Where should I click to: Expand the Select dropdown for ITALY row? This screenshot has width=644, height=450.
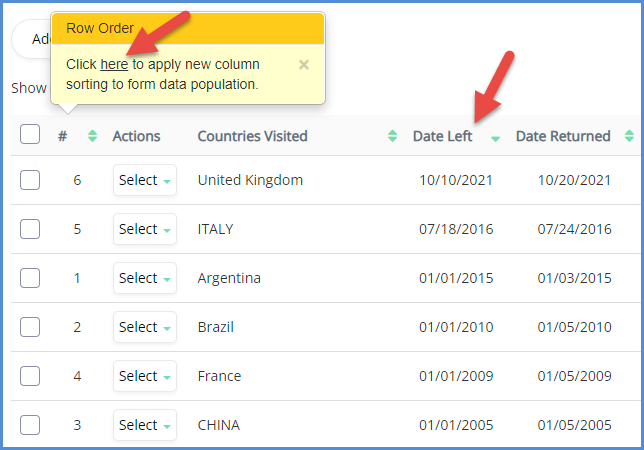pyautogui.click(x=144, y=229)
